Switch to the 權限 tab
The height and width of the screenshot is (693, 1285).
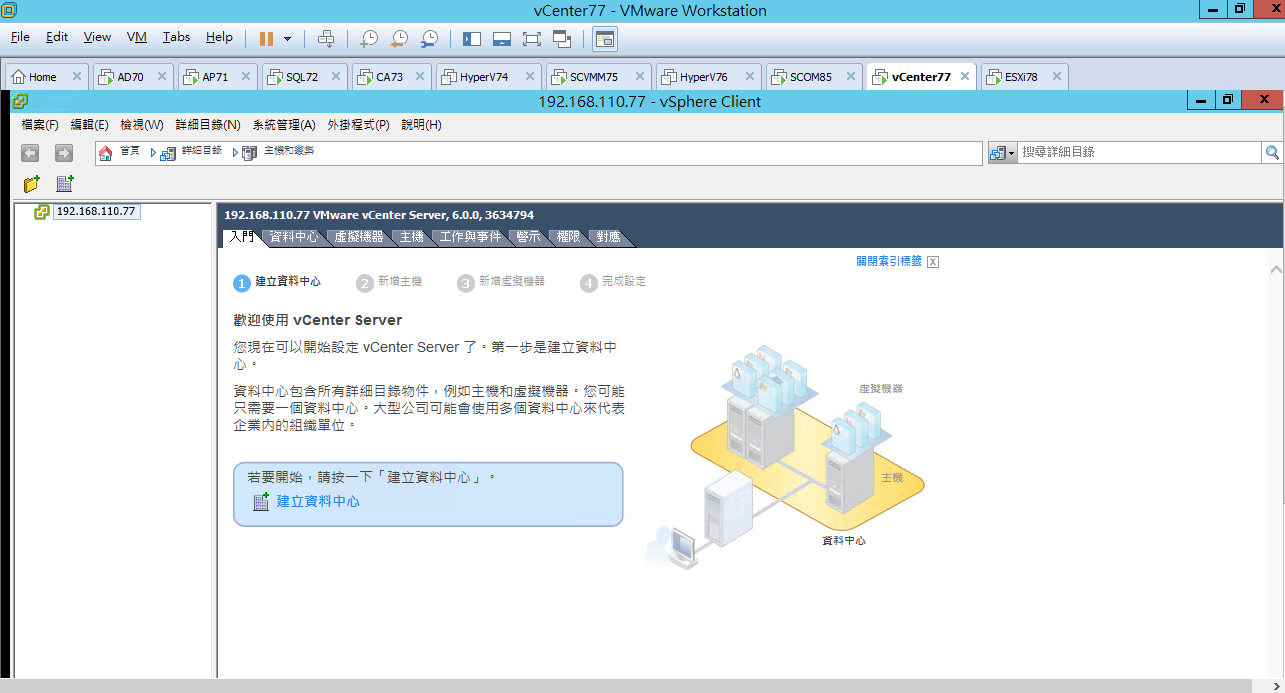tap(569, 237)
